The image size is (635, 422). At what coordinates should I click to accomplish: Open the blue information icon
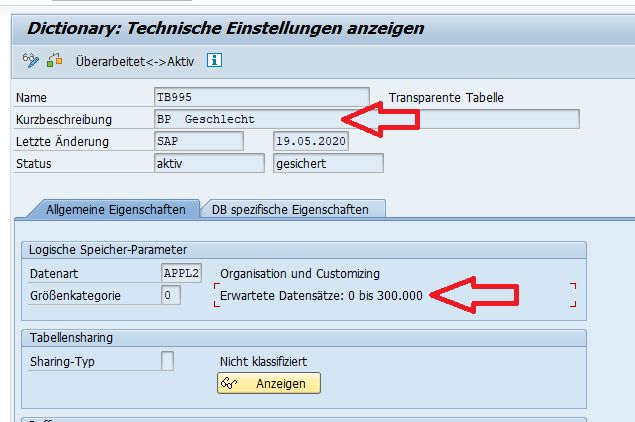pos(214,60)
